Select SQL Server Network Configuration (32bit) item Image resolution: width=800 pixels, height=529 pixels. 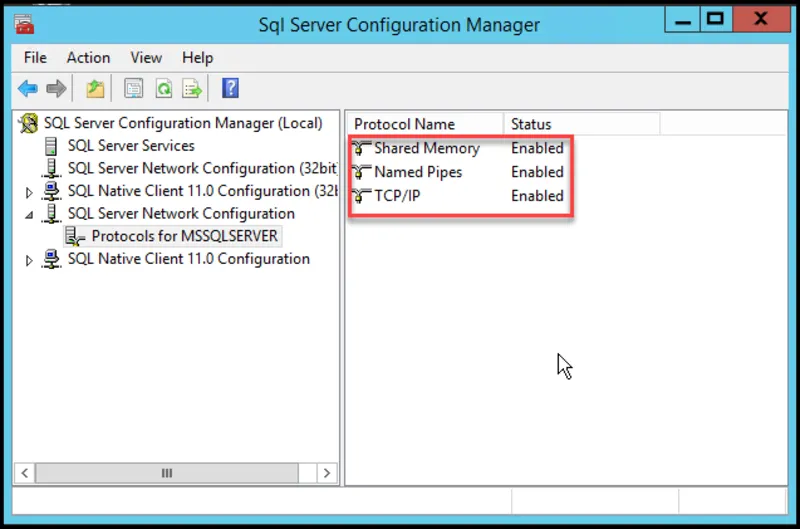(203, 168)
